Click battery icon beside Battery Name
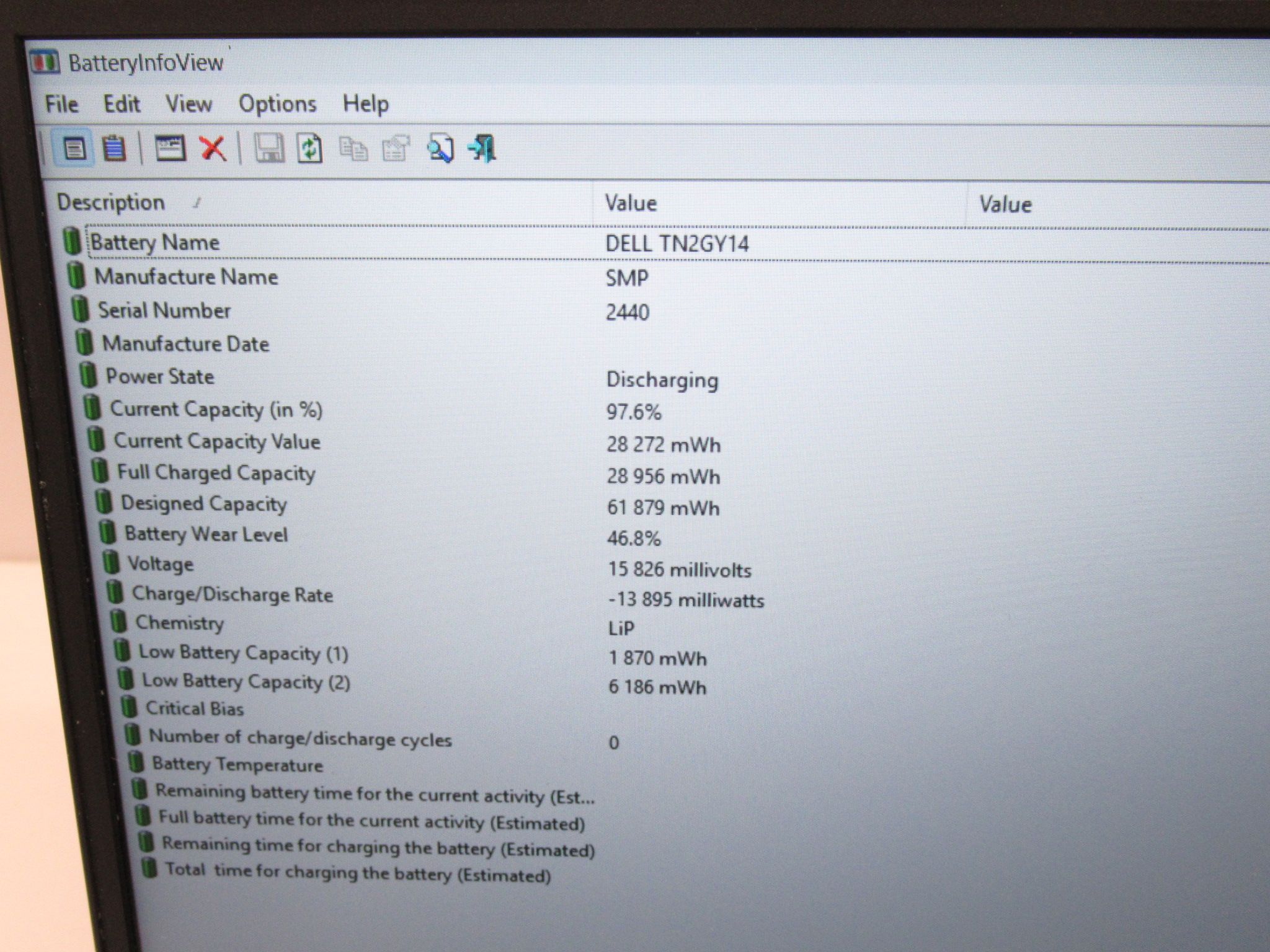This screenshot has width=1270, height=952. 72,240
